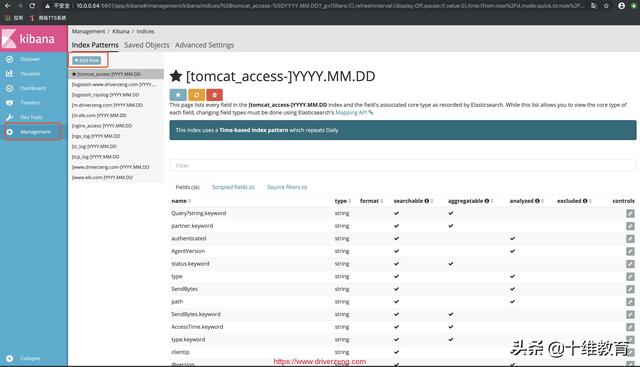The height and width of the screenshot is (367, 640).
Task: Edit the AgentVersion field
Action: (x=630, y=251)
